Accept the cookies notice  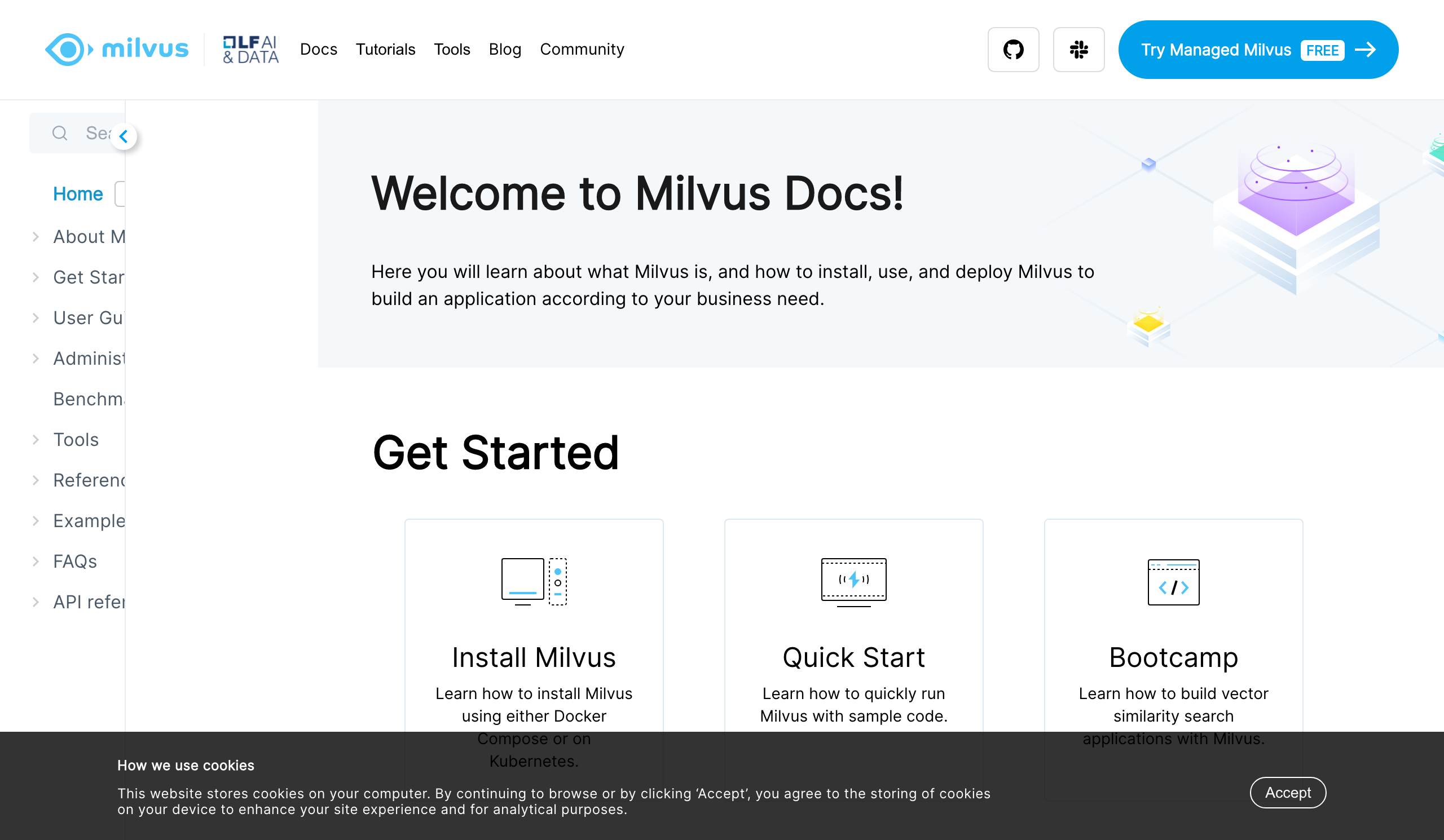click(x=1288, y=793)
